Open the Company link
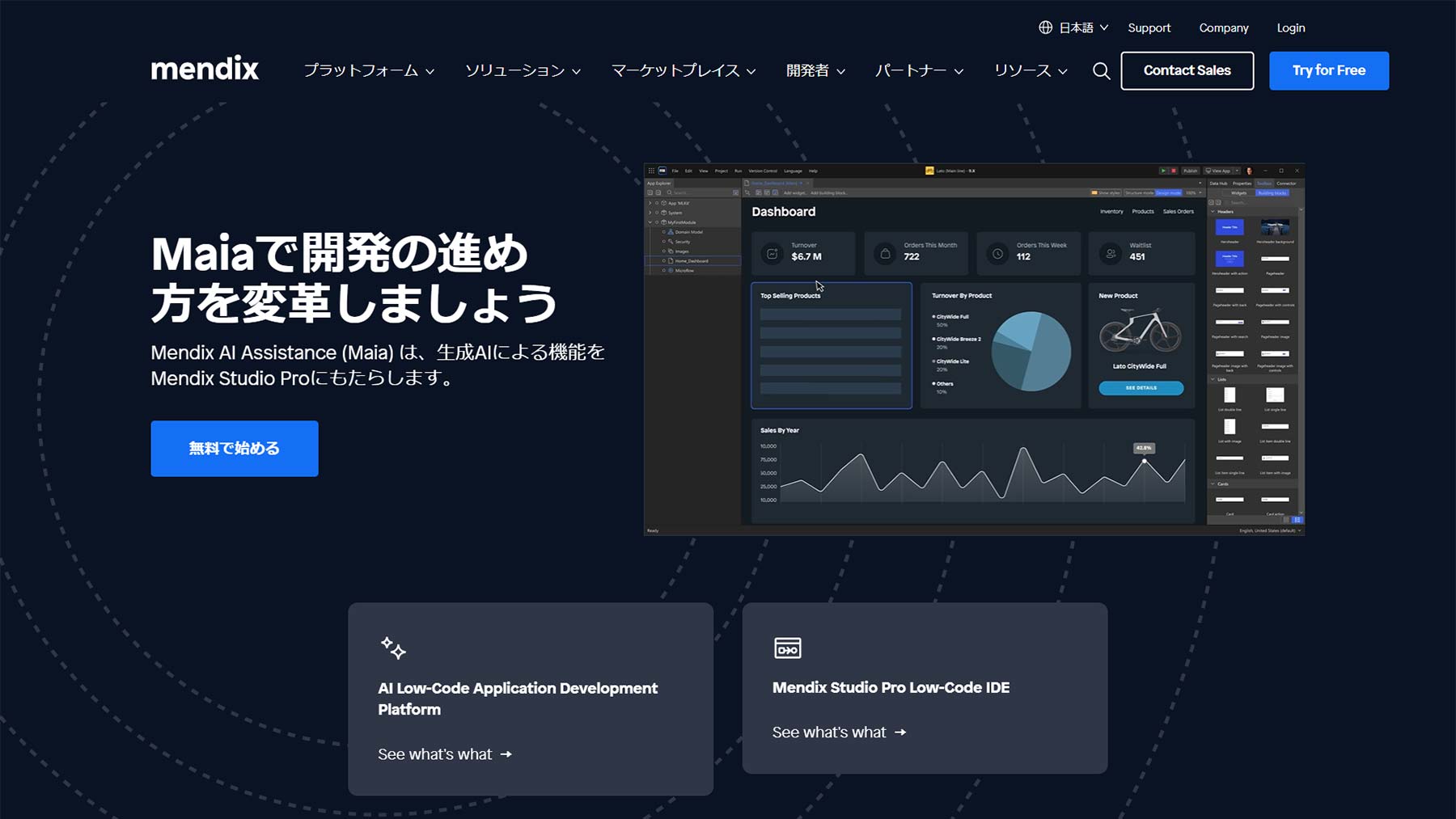The width and height of the screenshot is (1456, 819). pos(1224,27)
